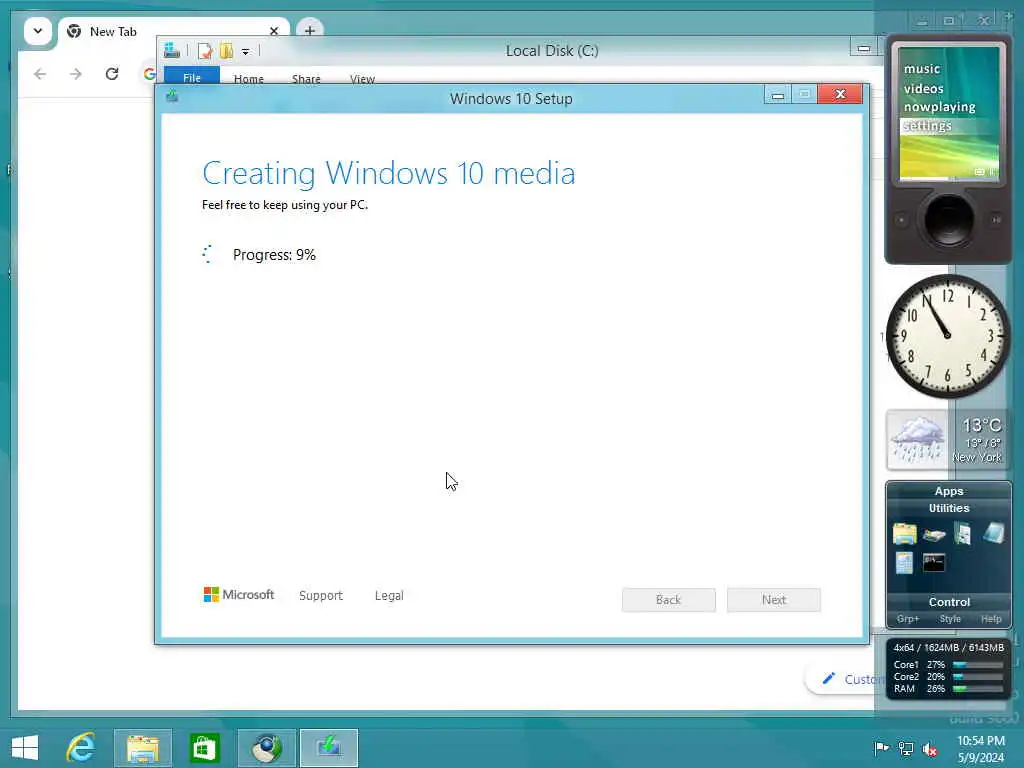The width and height of the screenshot is (1024, 768).
Task: Click Help in the launcher gadget
Action: 991,619
